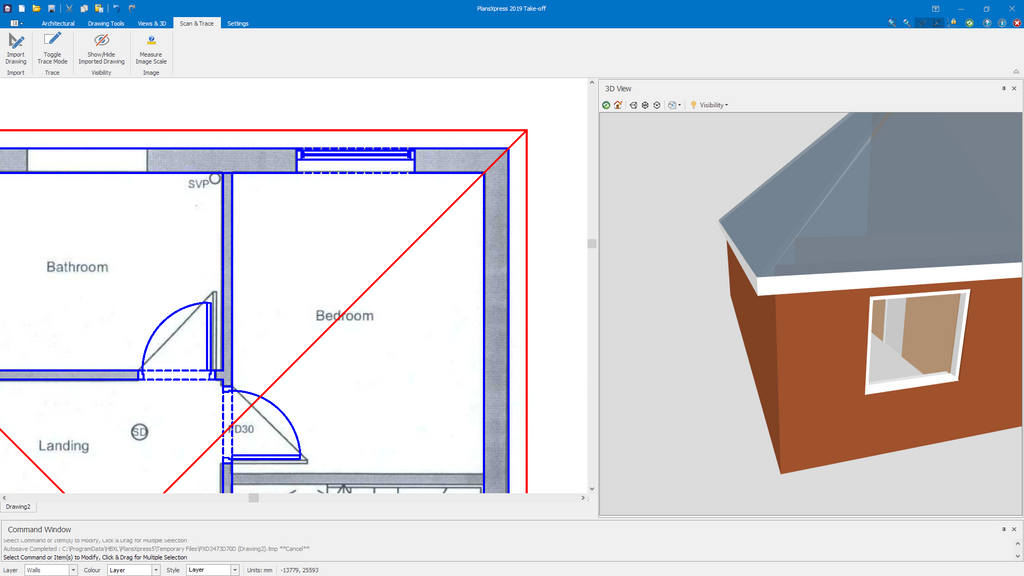This screenshot has height=576, width=1024.
Task: Toggle Show/Hide Imported Drawing
Action: click(x=101, y=47)
